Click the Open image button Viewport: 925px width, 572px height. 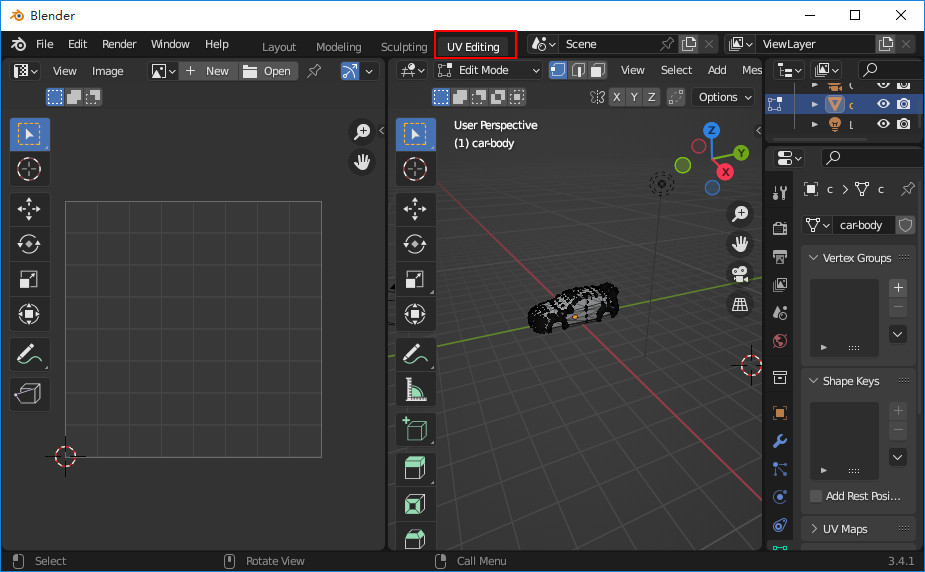[x=268, y=71]
